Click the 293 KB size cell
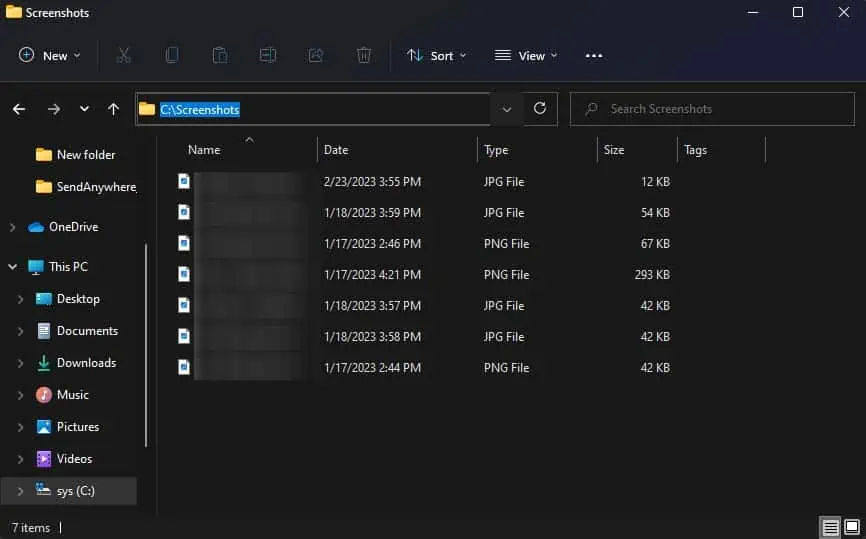Viewport: 866px width, 539px height. click(652, 274)
